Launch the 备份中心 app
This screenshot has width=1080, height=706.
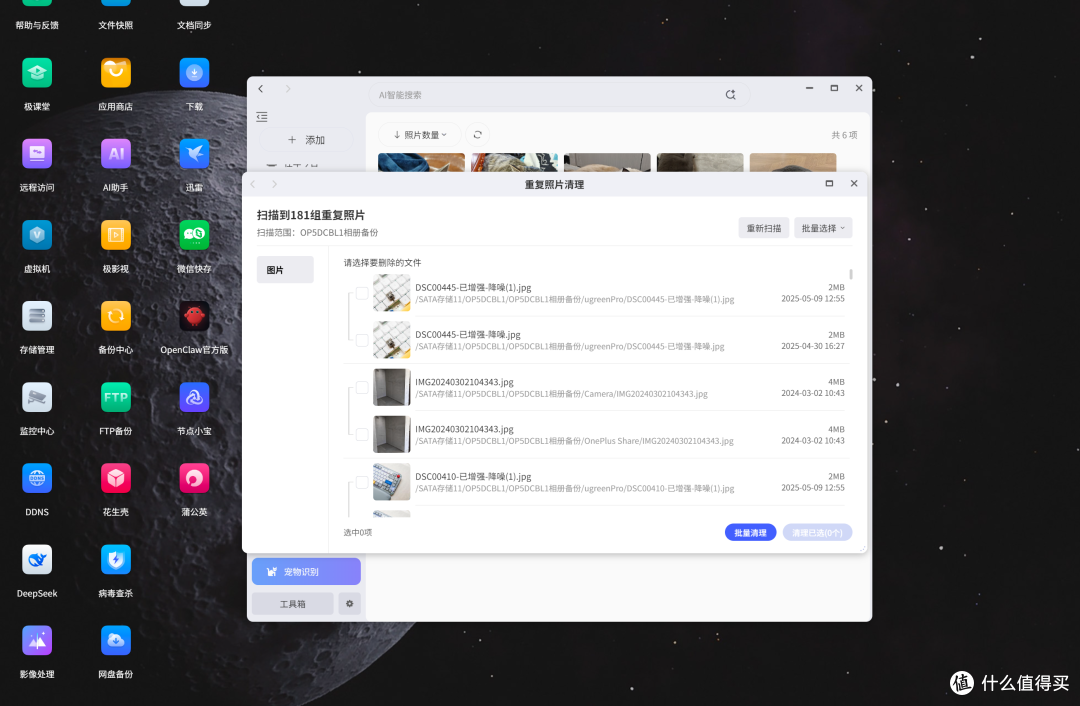click(x=116, y=317)
